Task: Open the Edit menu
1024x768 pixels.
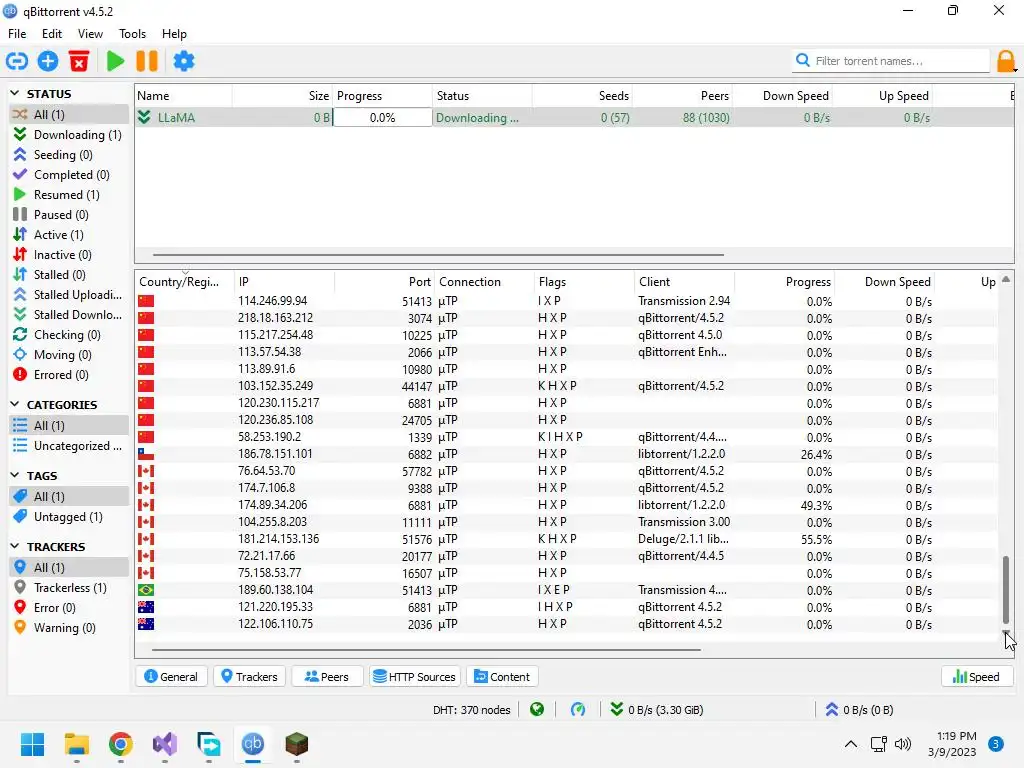Action: pyautogui.click(x=52, y=33)
